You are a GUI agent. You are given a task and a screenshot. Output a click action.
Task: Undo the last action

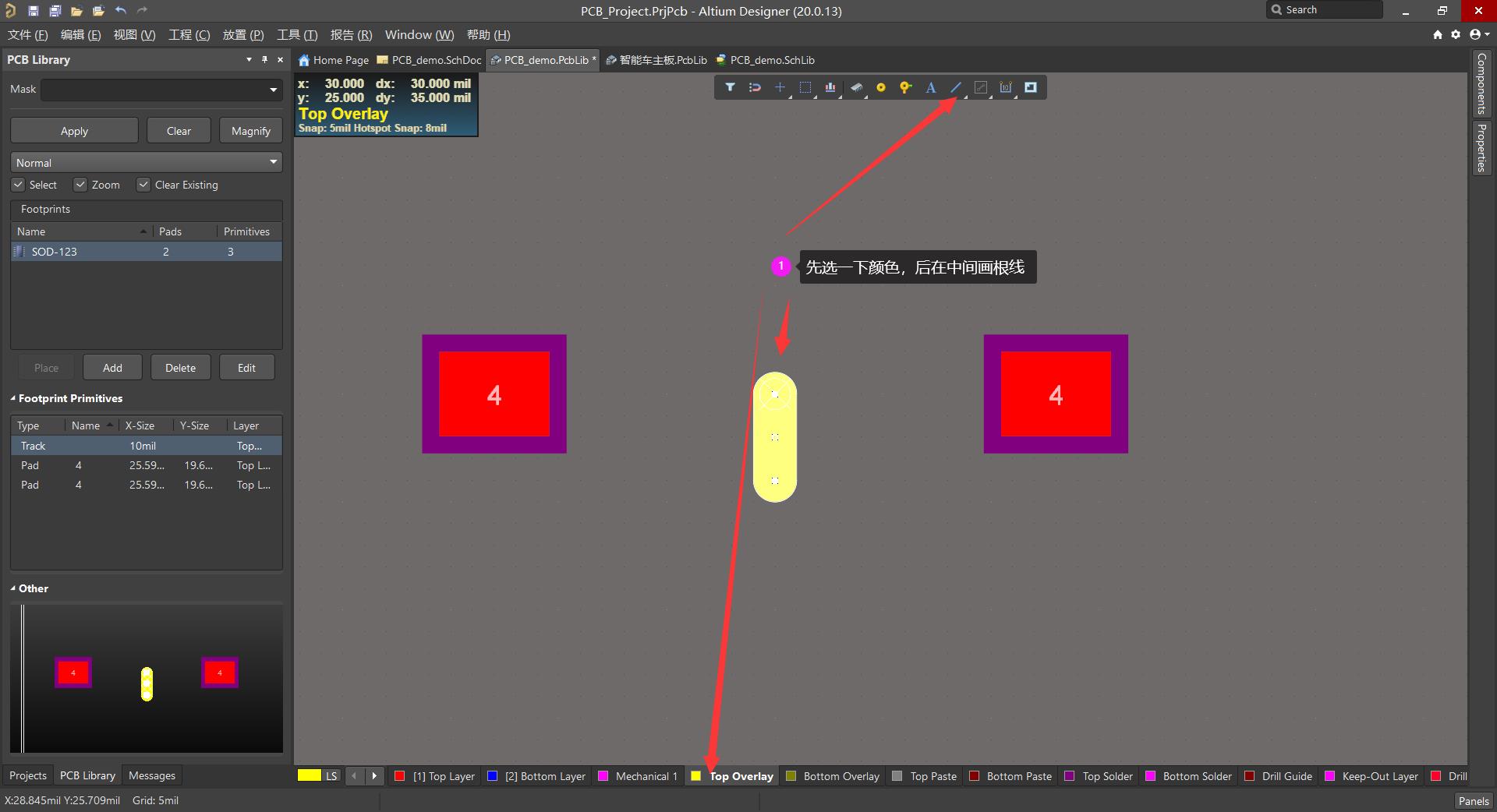pos(120,11)
